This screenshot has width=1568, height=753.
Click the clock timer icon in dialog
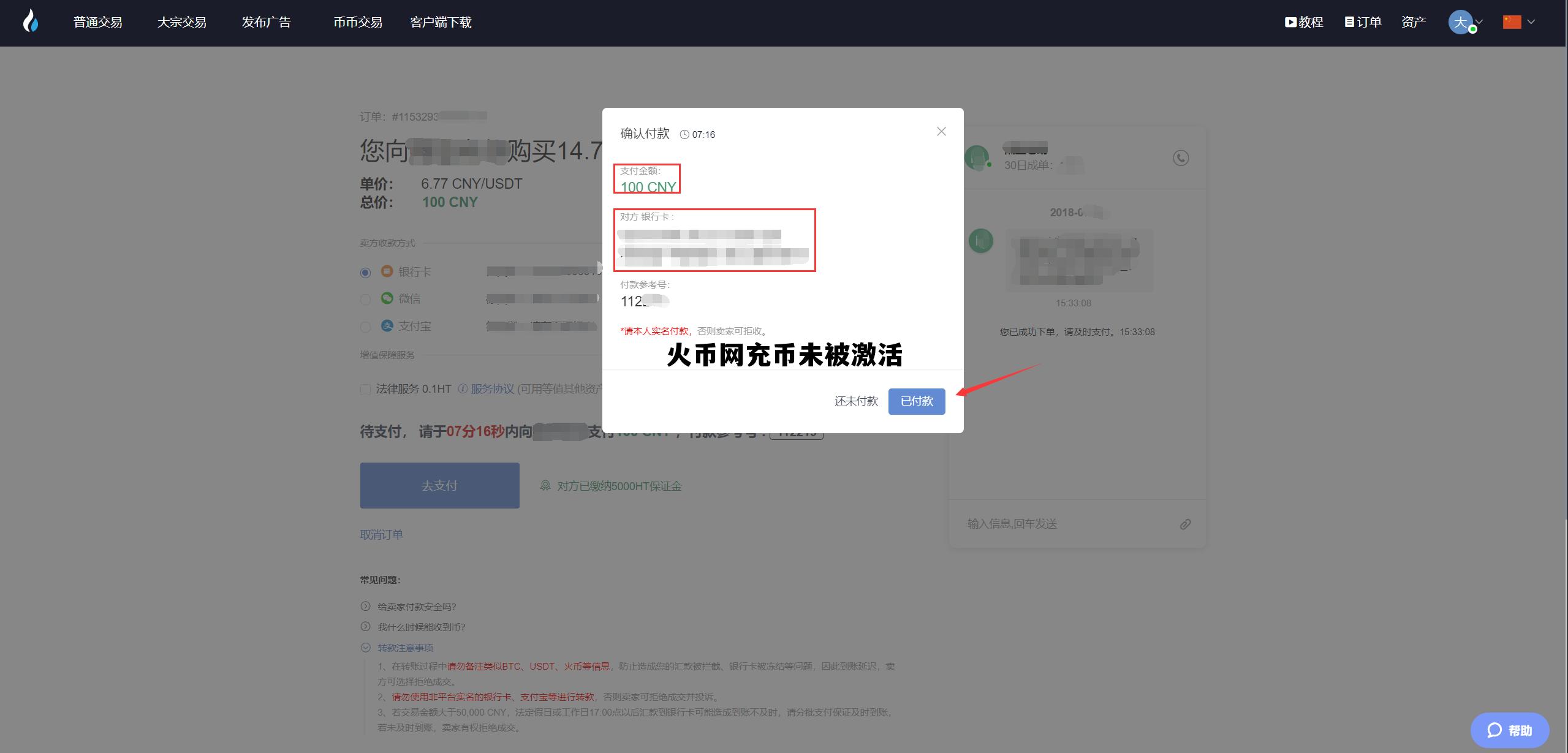(x=684, y=135)
